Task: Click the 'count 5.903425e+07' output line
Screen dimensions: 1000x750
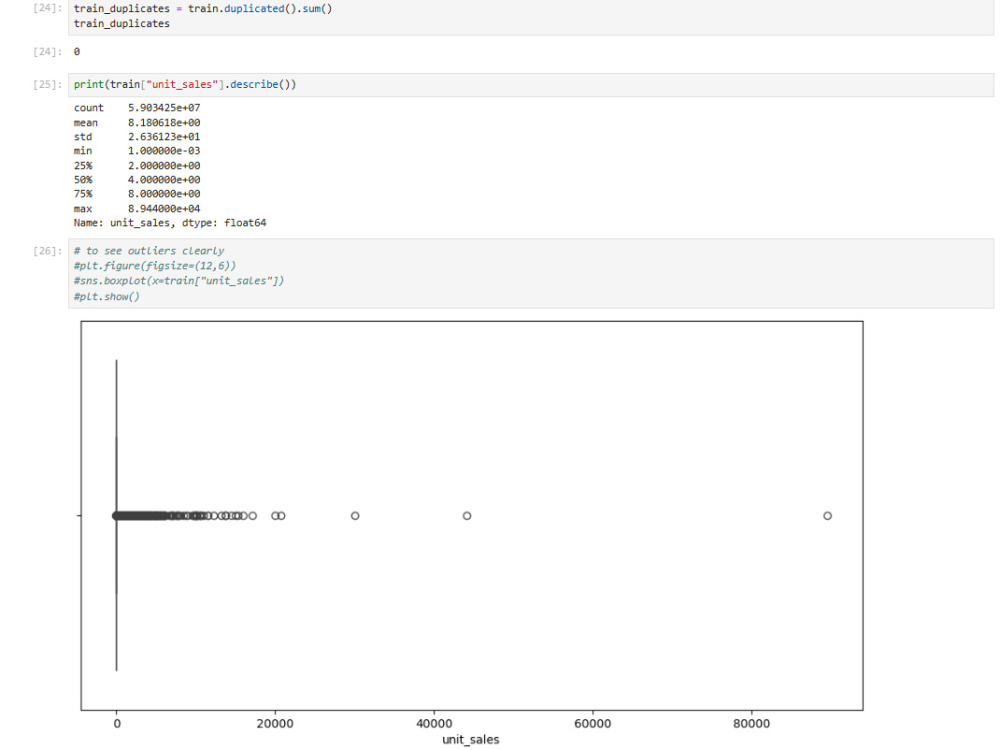Action: [x=137, y=108]
